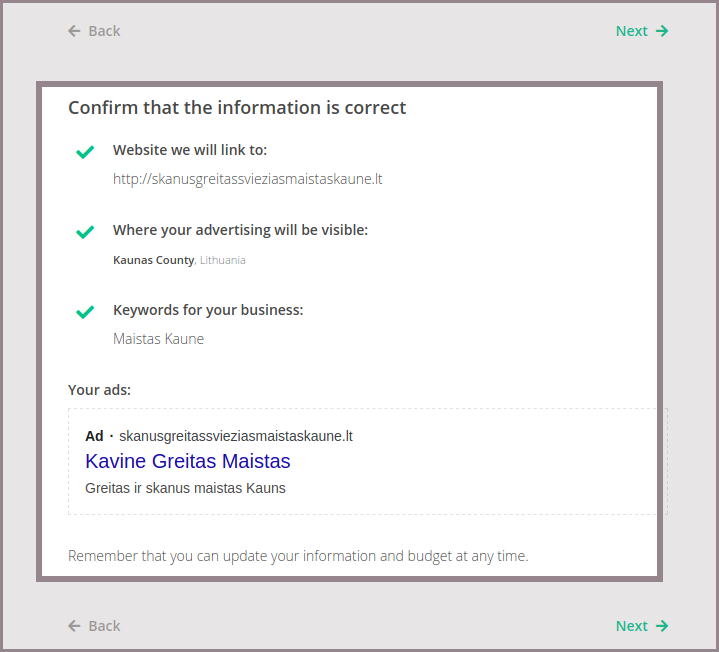Click the left arrow icon beside bottom Back

point(74,626)
